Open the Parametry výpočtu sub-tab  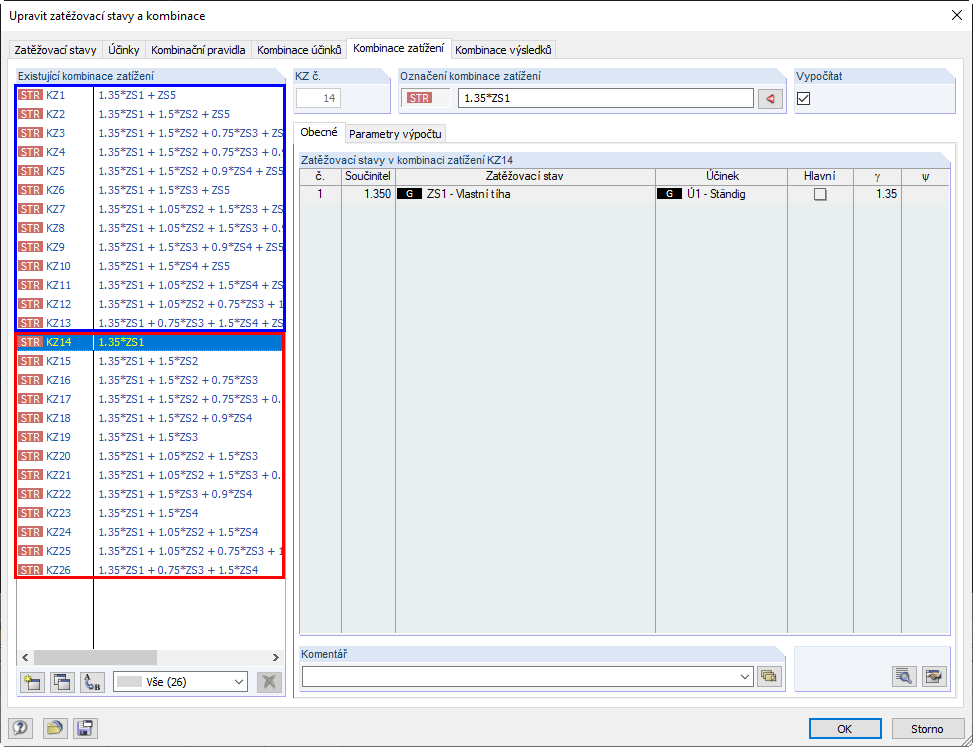[x=395, y=134]
